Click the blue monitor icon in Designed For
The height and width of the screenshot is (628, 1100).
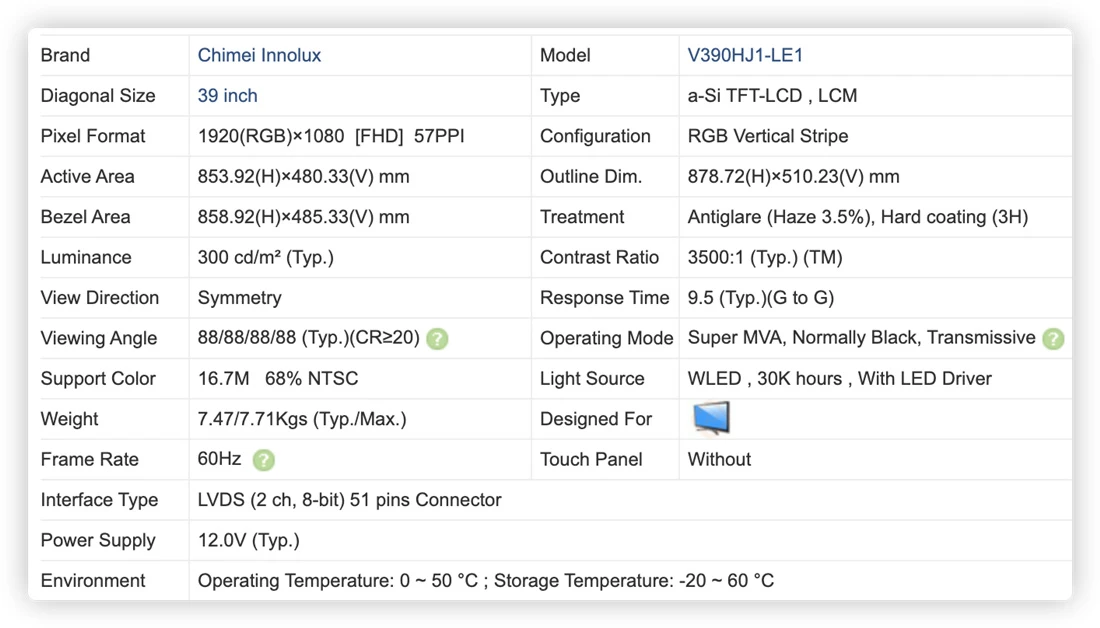711,418
